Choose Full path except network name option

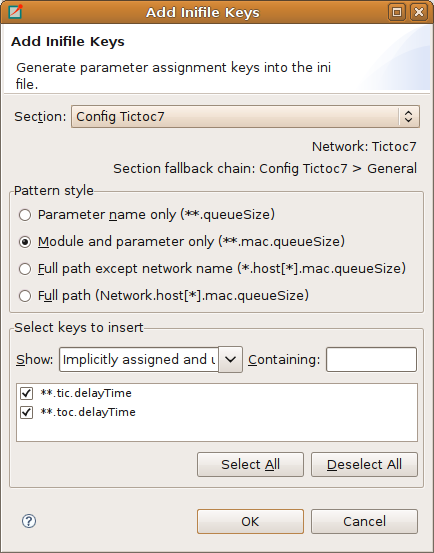tap(25, 269)
